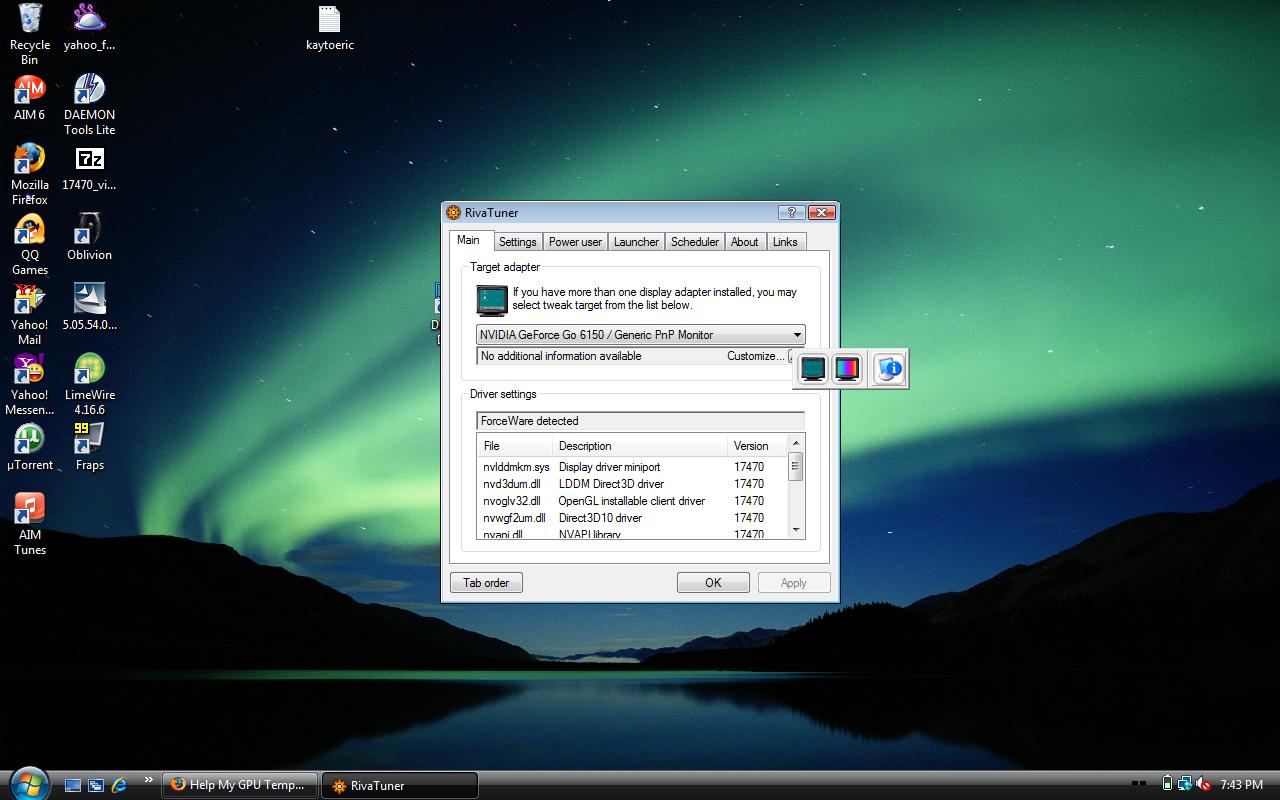Click Windows Start orb
The width and height of the screenshot is (1280, 800).
pyautogui.click(x=27, y=783)
